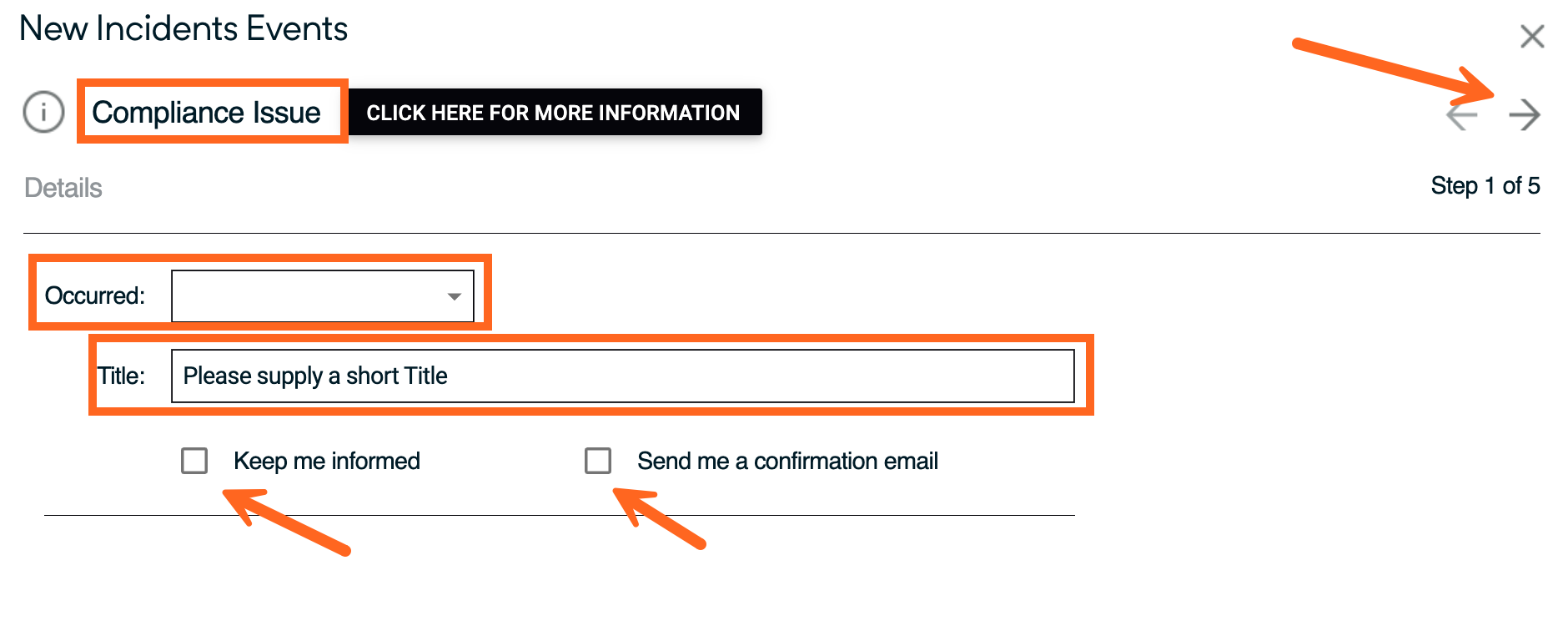Click the "Keep me informed" label text
The image size is (1568, 626).
coord(326,461)
